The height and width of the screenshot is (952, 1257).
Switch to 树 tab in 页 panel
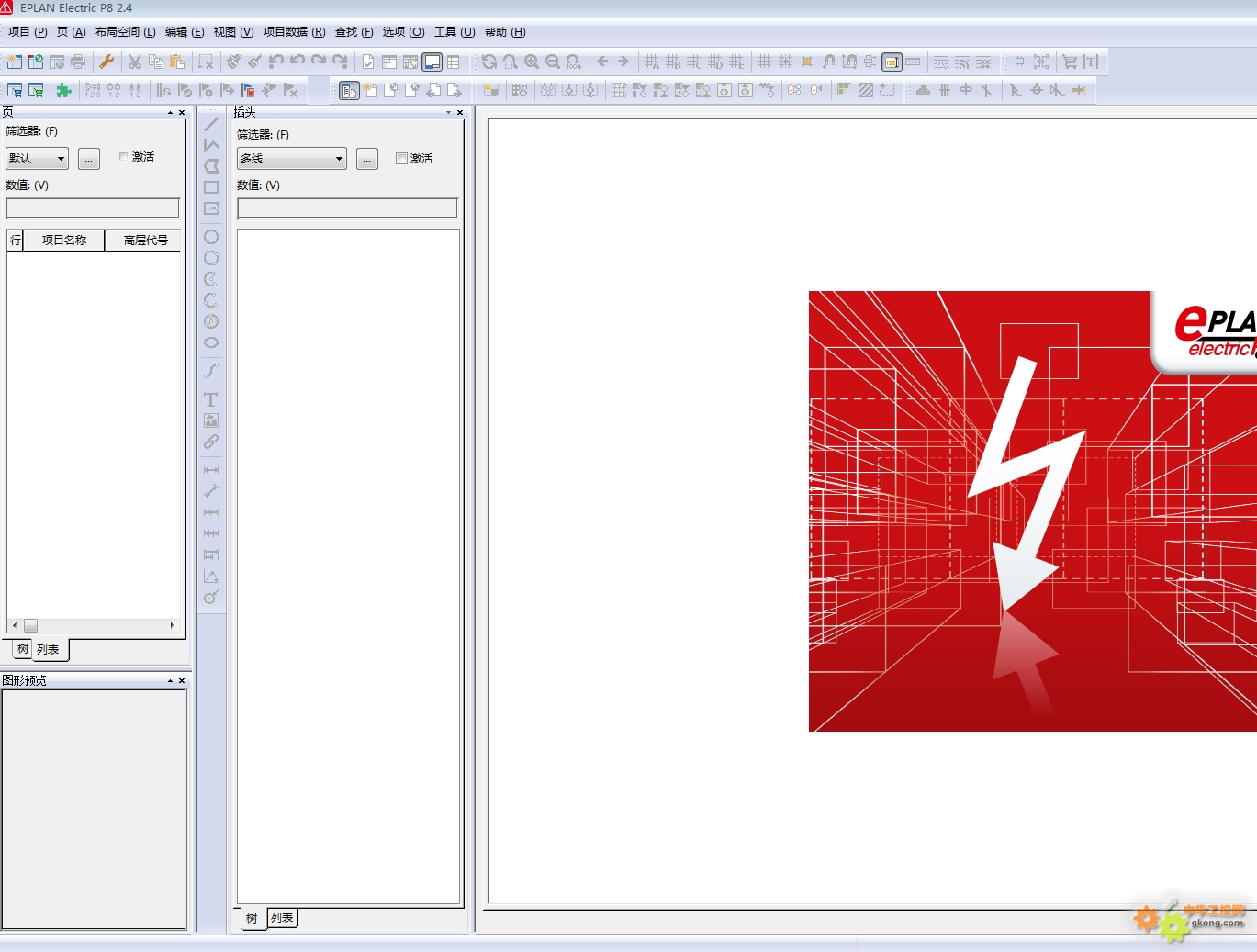pyautogui.click(x=23, y=649)
